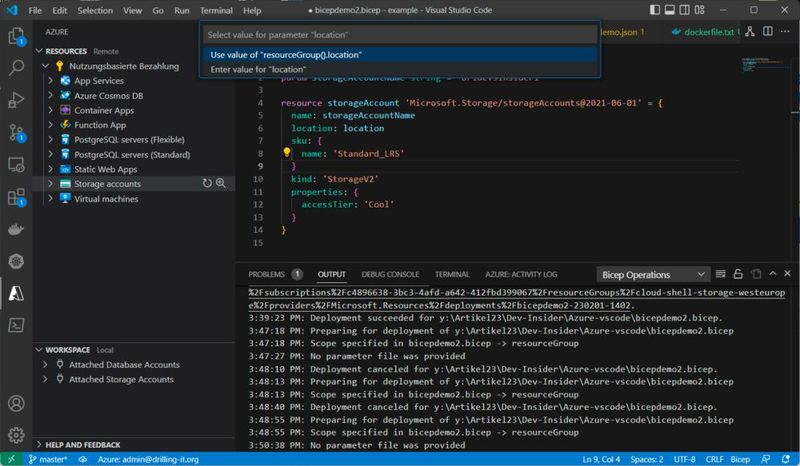800x466 pixels.
Task: Open the File menu
Action: coord(35,10)
